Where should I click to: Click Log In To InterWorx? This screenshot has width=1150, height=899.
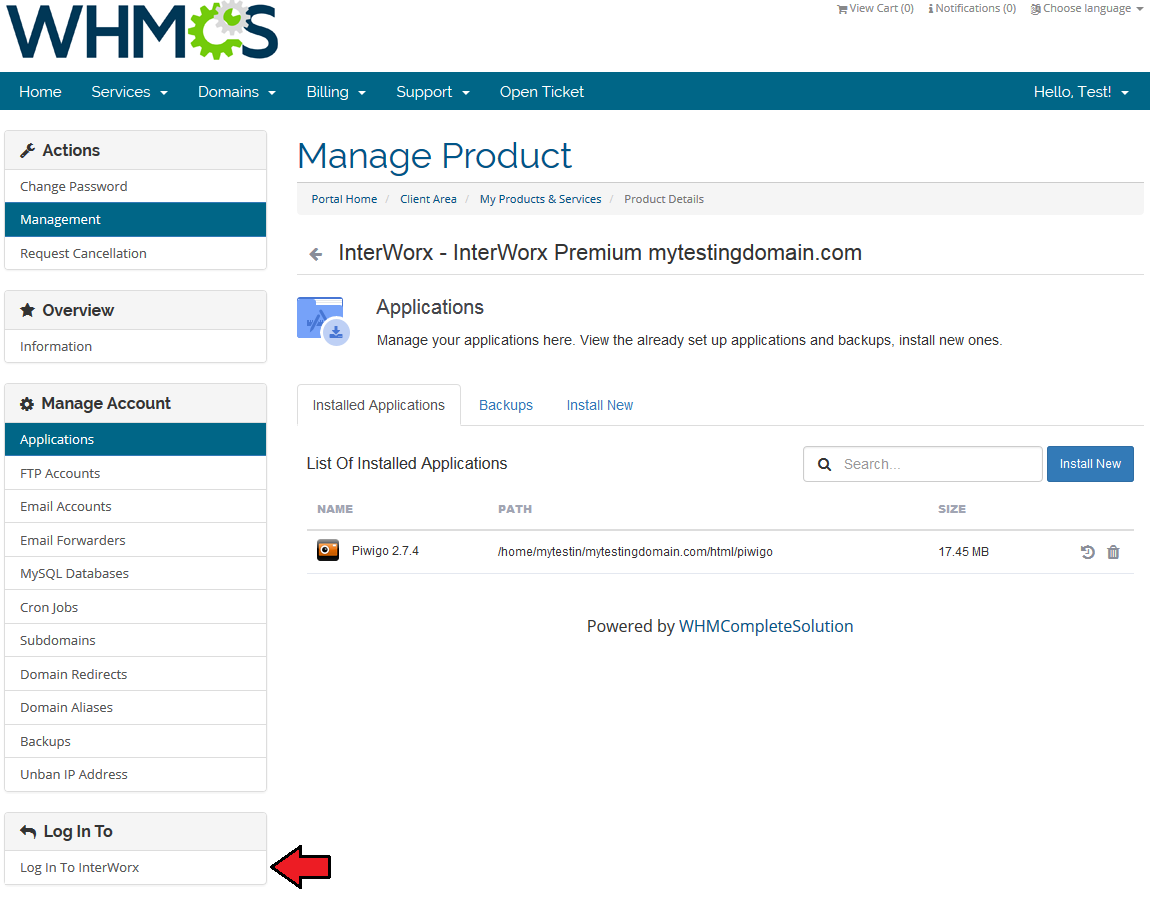pos(136,867)
